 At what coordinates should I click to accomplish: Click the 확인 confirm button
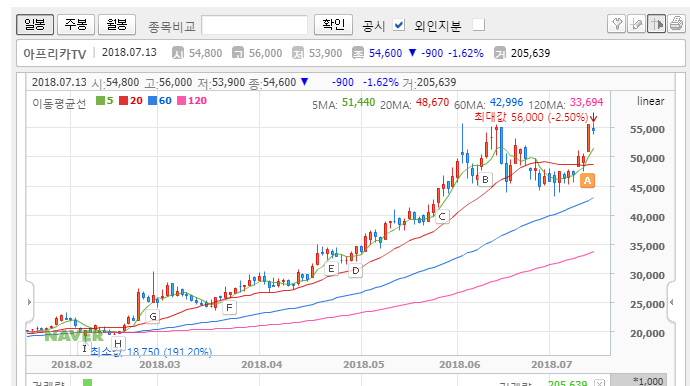pos(333,24)
